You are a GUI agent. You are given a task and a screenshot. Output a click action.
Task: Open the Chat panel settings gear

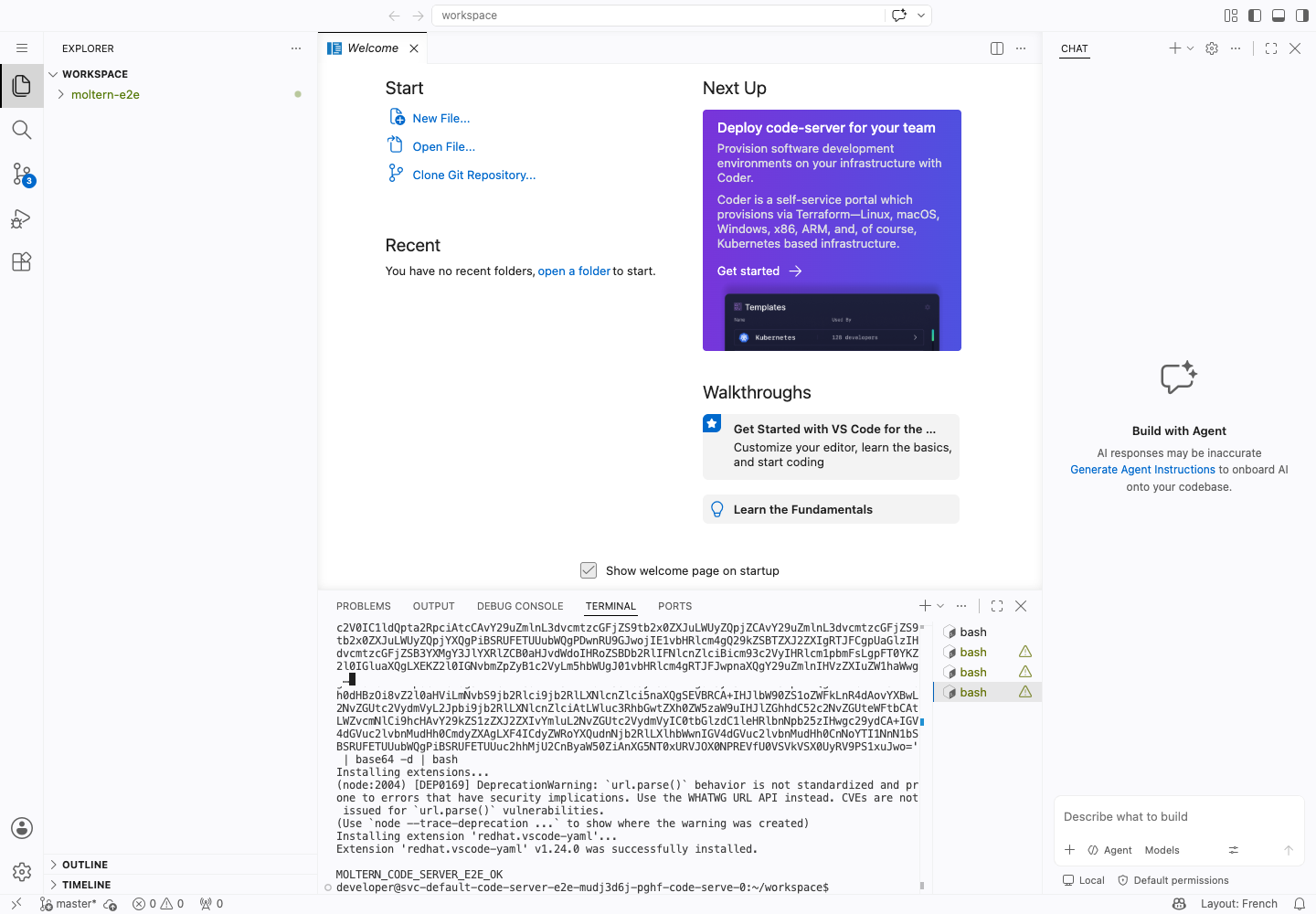[x=1212, y=48]
